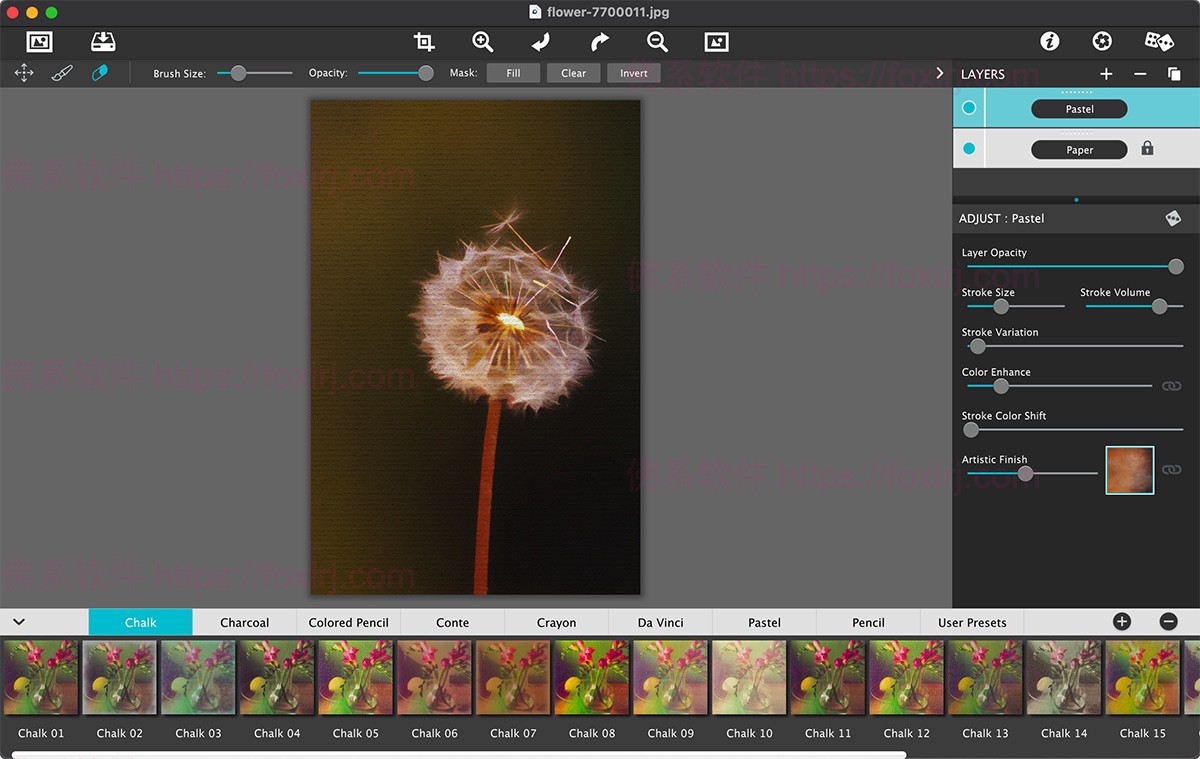Screen dimensions: 1200x759
Task: Click the Invert mask button
Action: click(633, 73)
